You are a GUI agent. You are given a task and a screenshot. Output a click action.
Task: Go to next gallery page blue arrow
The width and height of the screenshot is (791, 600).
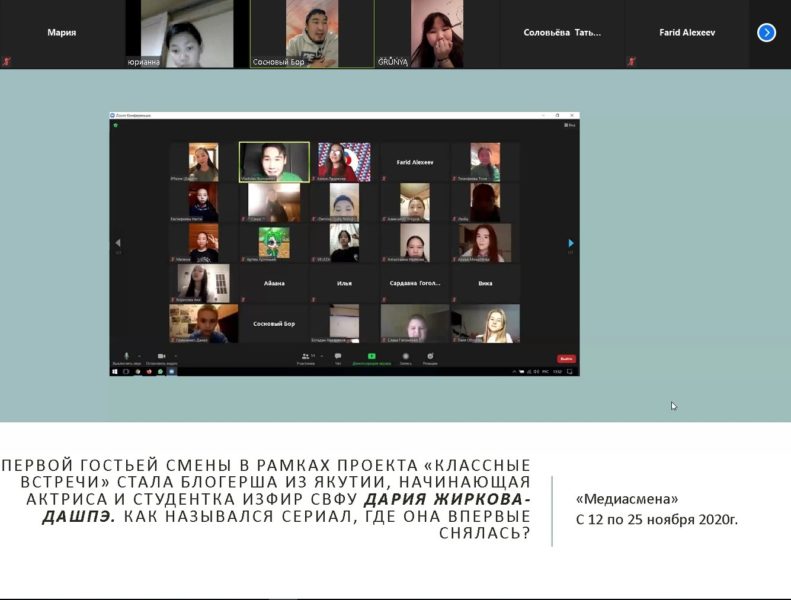coord(571,243)
